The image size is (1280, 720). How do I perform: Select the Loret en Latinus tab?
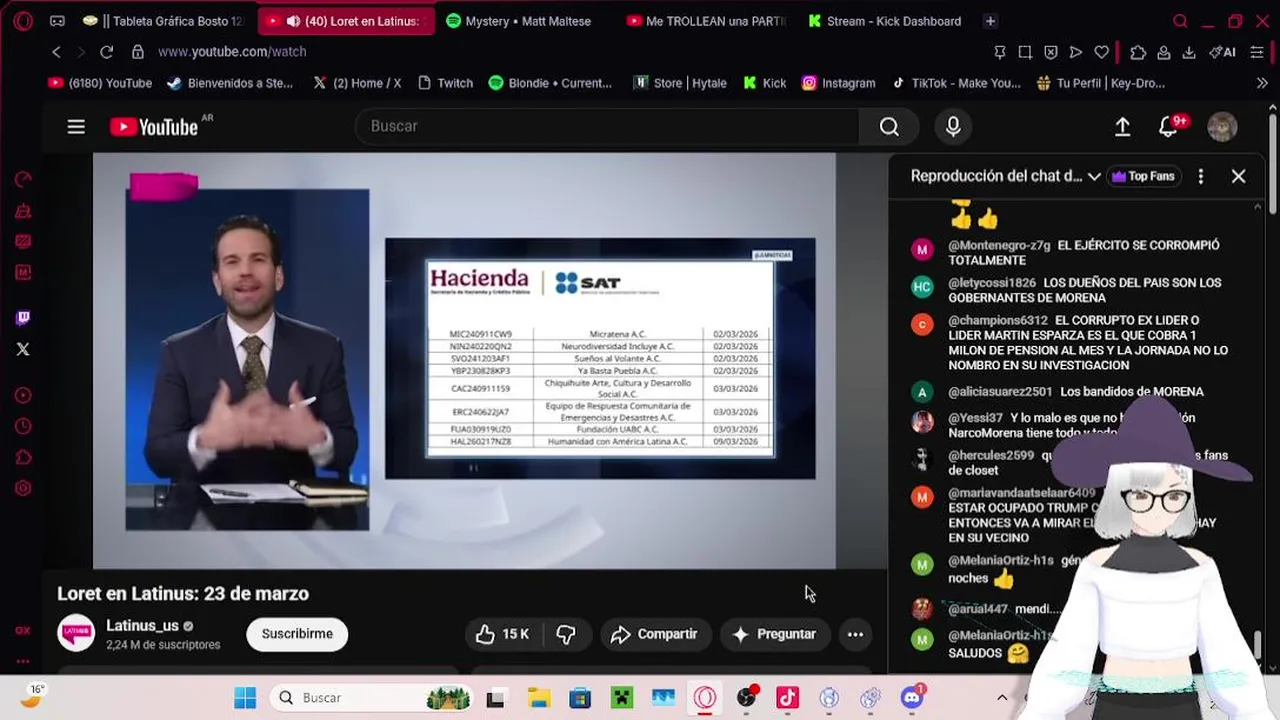(346, 21)
